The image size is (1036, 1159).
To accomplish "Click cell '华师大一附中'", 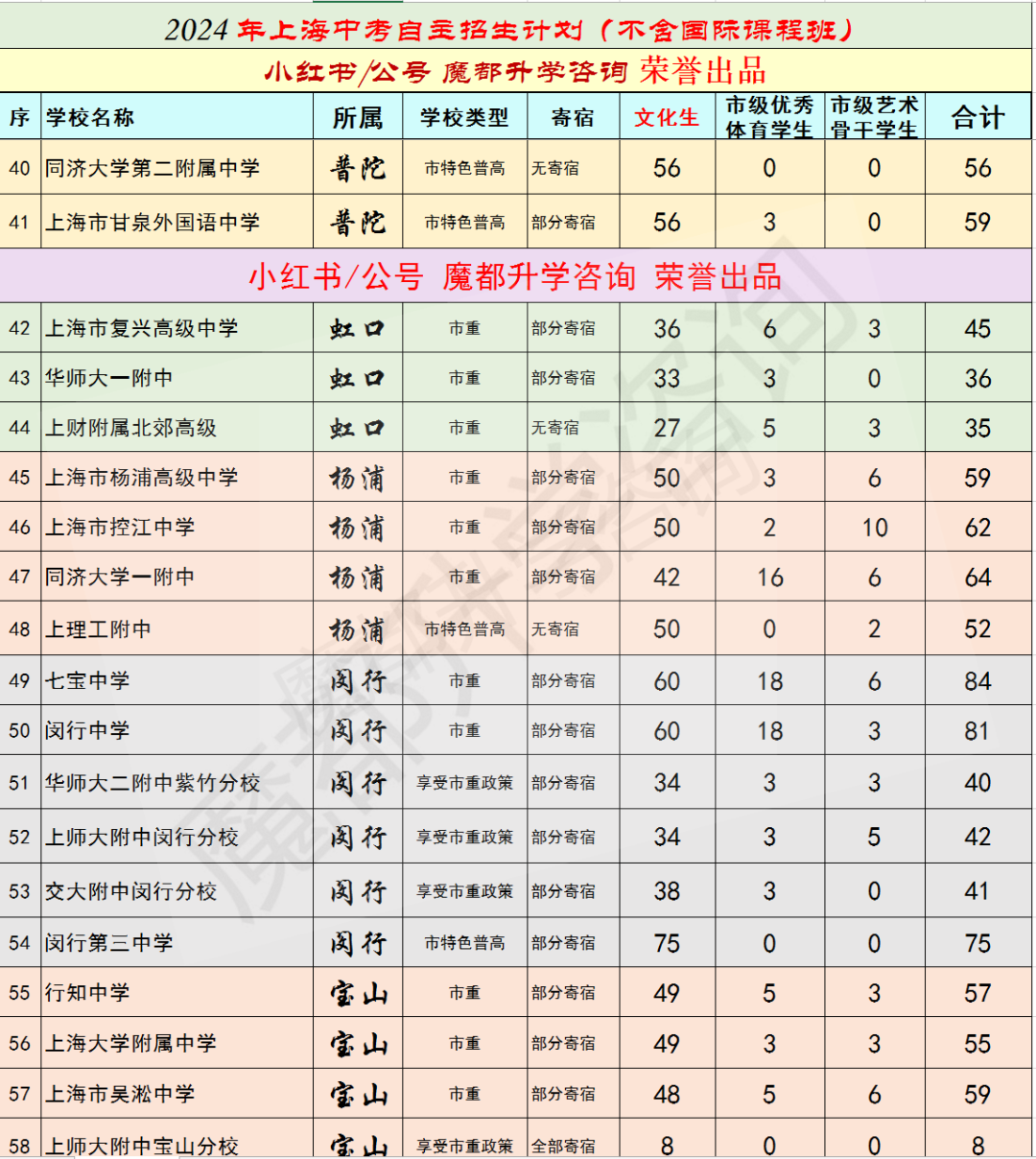I will 177,378.
